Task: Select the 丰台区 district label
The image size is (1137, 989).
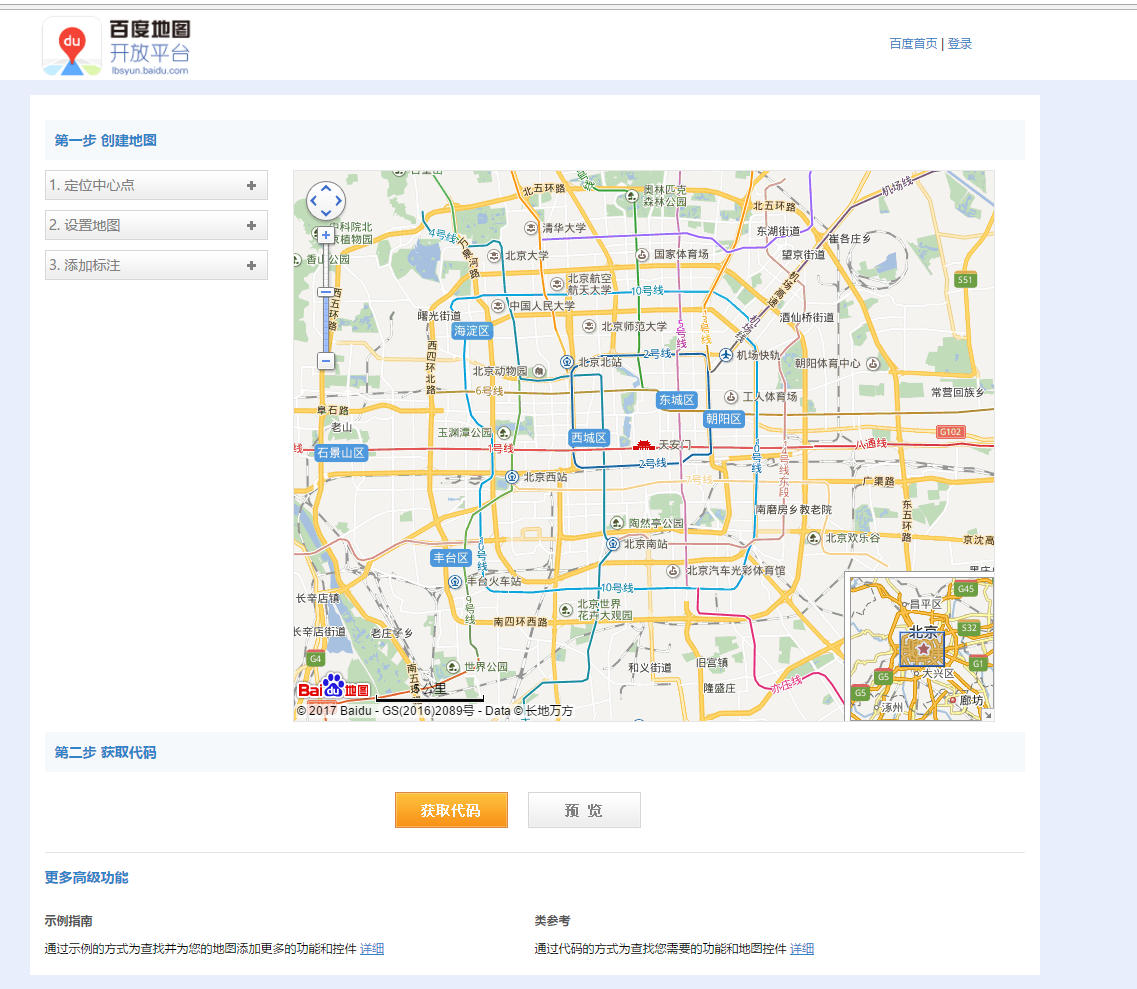Action: [x=451, y=558]
